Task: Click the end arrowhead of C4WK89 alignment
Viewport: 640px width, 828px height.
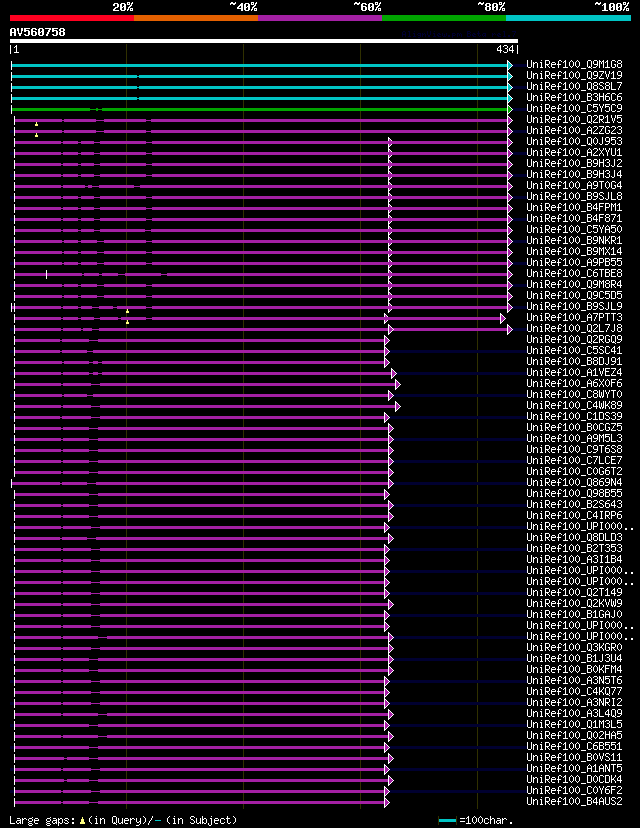Action: click(x=398, y=407)
